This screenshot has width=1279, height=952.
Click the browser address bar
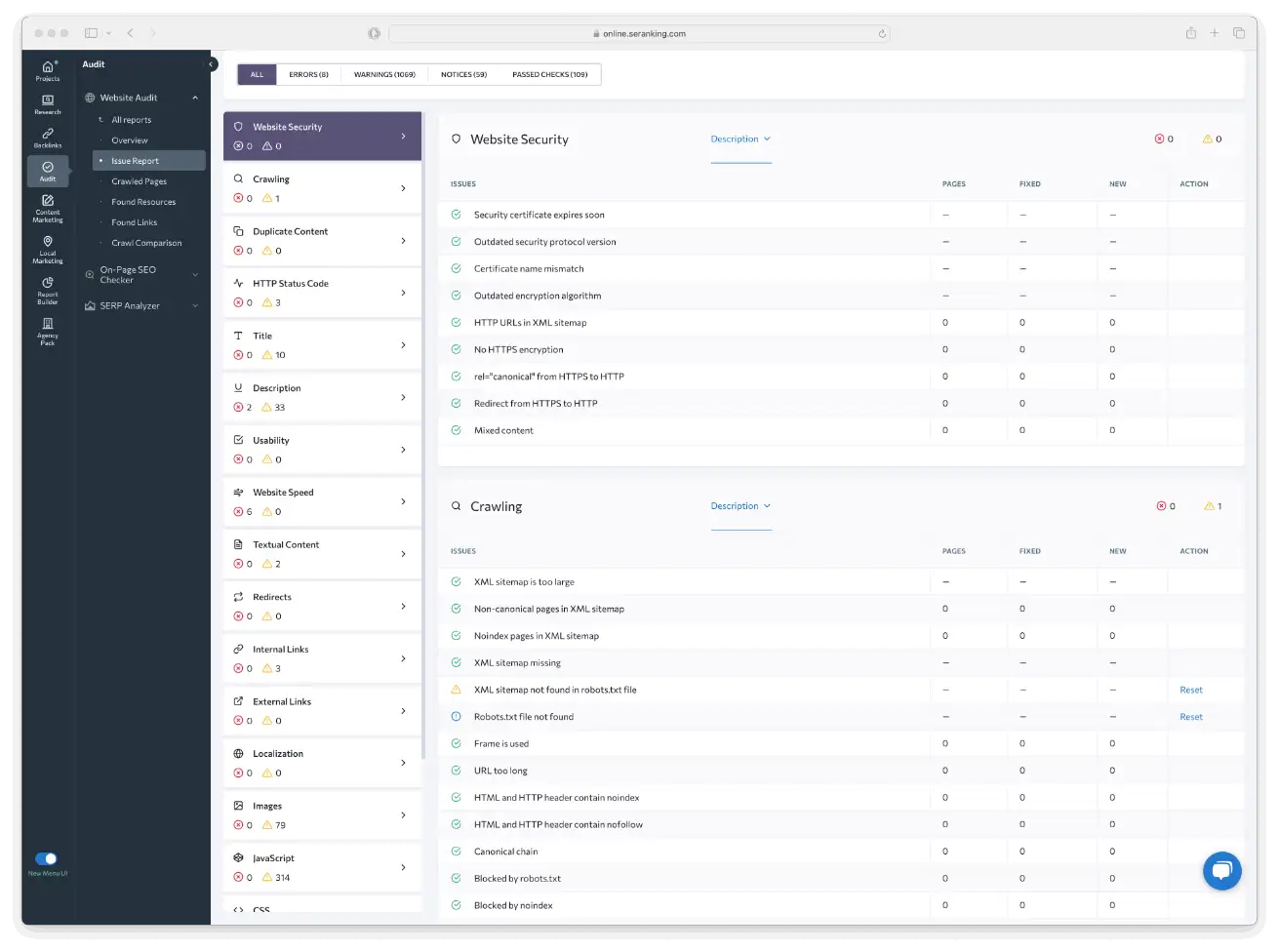(639, 33)
